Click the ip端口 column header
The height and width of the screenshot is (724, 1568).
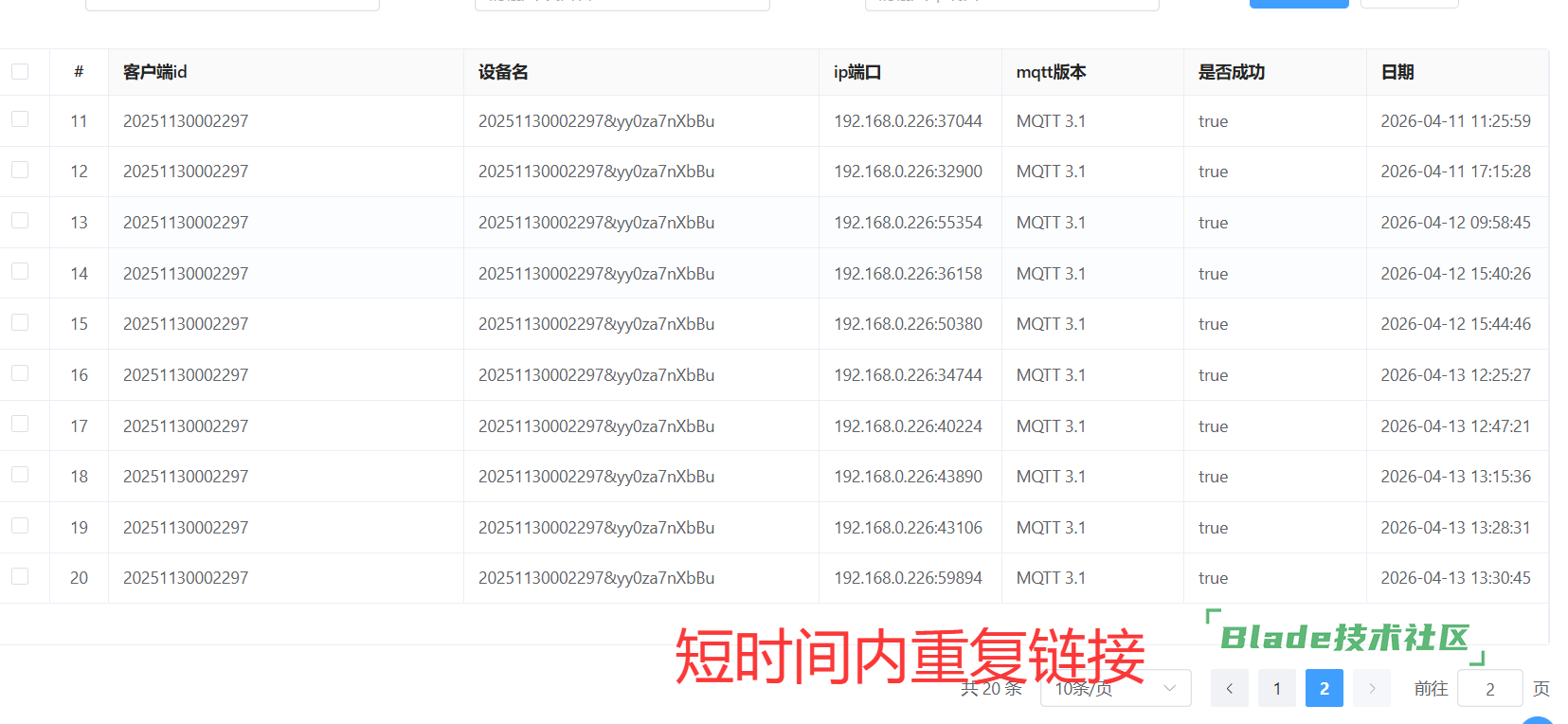(x=857, y=72)
